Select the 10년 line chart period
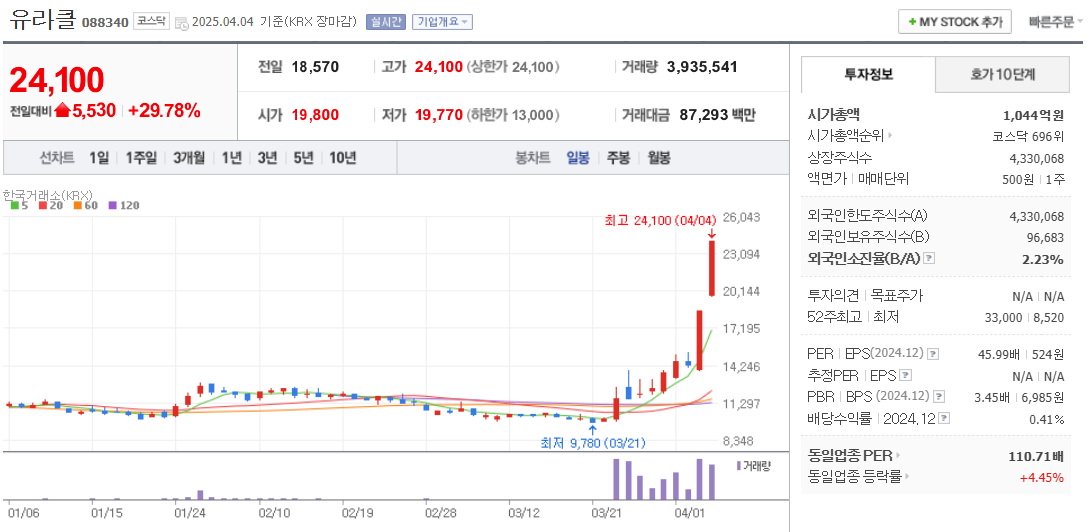Screen dimensions: 1090x532 [343, 158]
